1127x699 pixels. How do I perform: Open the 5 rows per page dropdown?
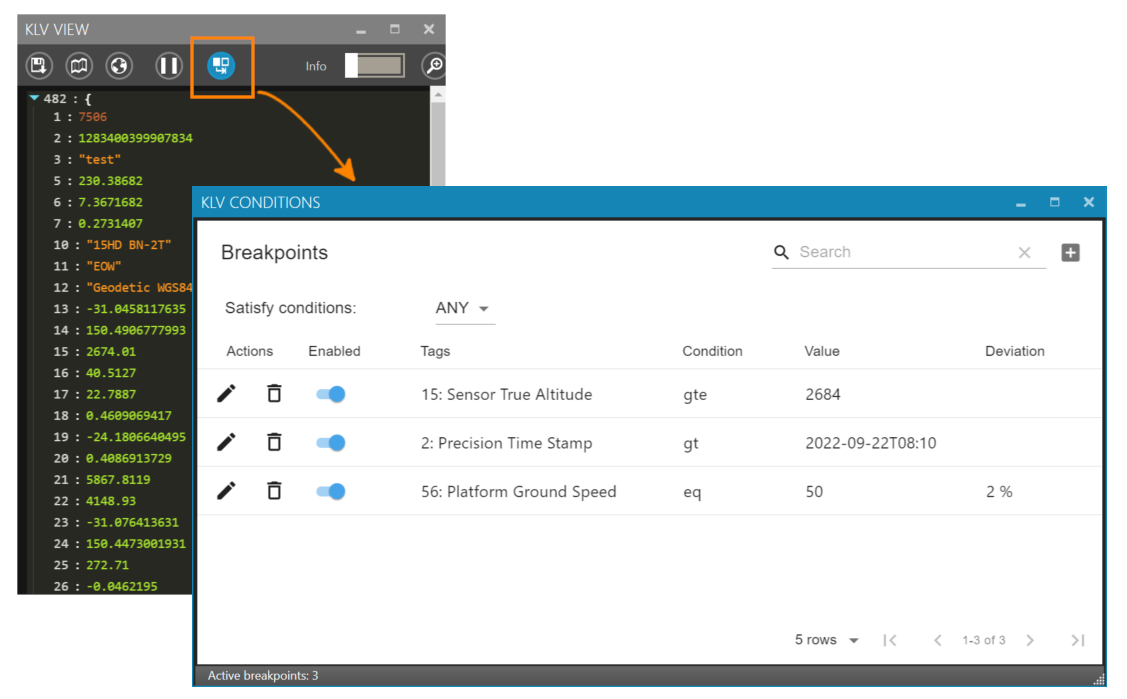pos(827,640)
